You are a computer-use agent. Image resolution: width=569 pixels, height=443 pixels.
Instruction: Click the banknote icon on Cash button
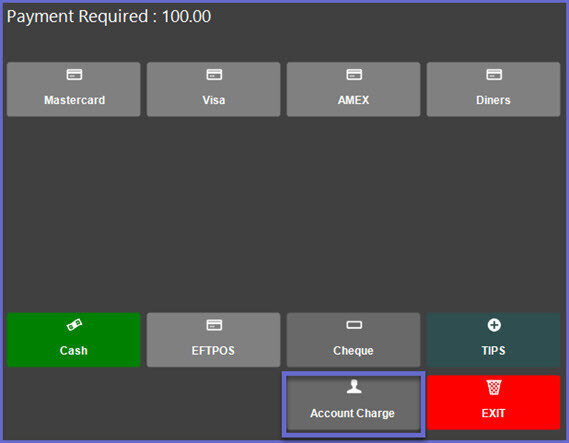(74, 325)
